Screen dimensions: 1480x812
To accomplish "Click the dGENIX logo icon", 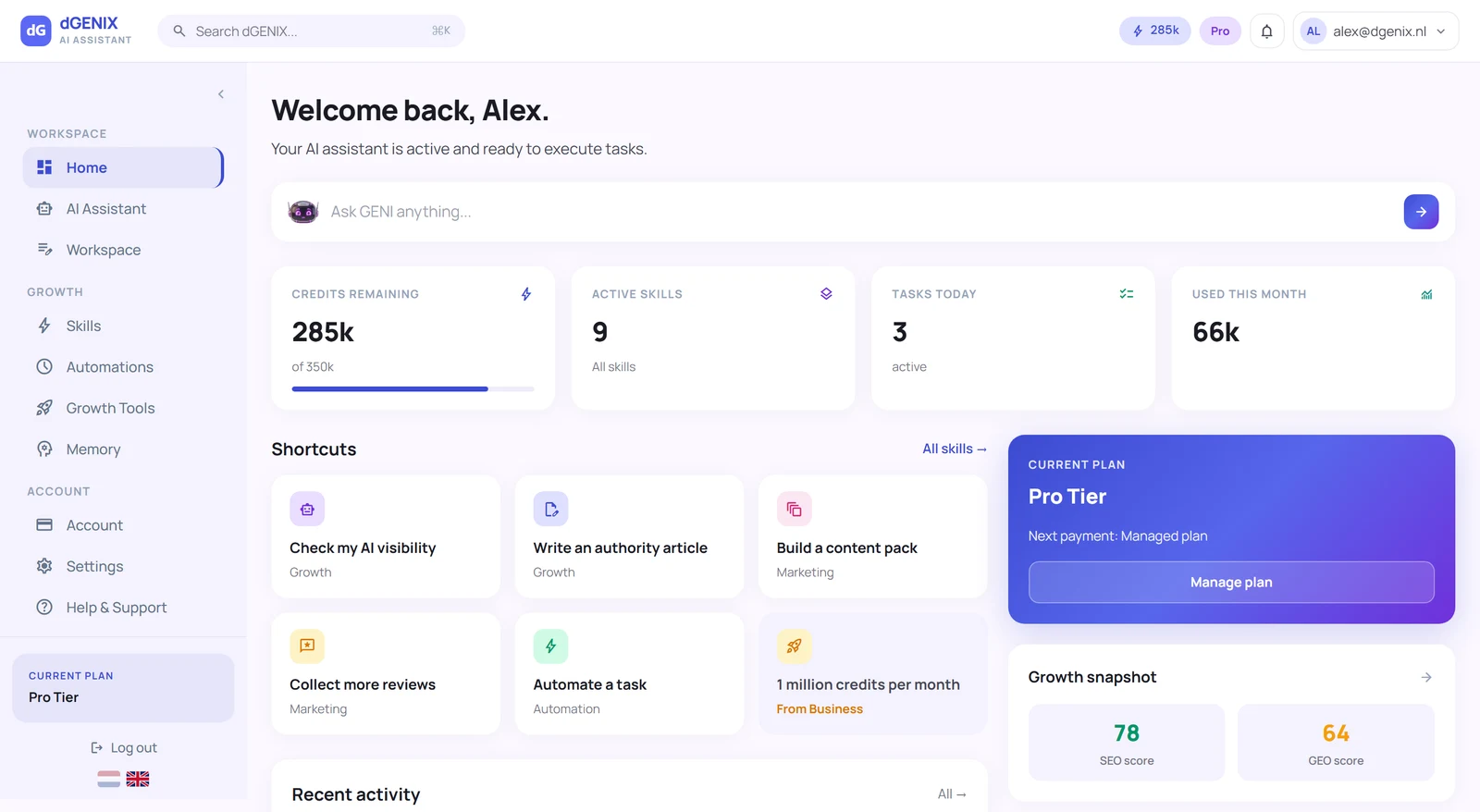I will pos(36,31).
